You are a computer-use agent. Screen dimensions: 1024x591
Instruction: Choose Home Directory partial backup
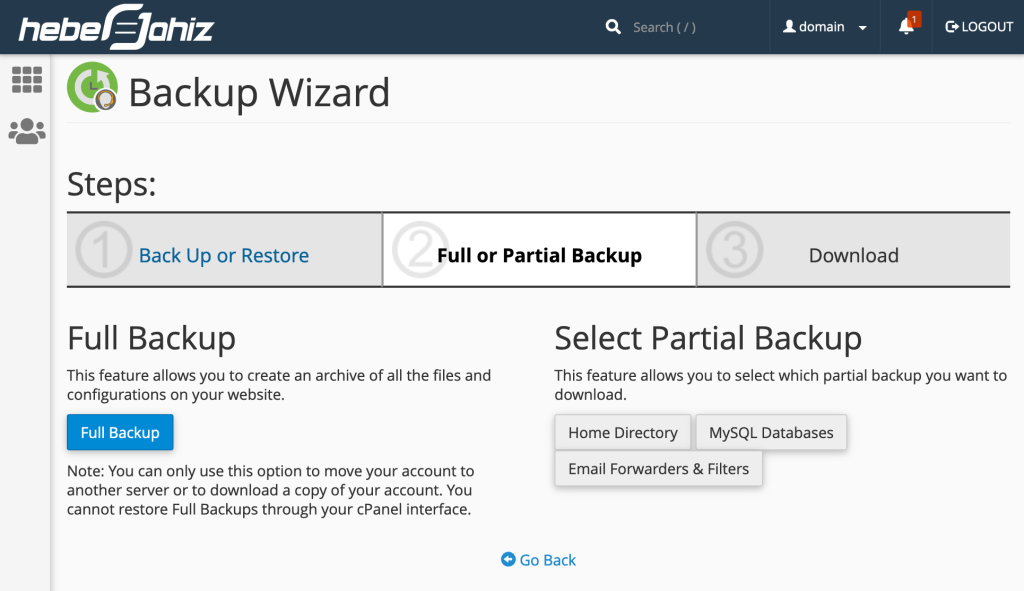tap(622, 433)
